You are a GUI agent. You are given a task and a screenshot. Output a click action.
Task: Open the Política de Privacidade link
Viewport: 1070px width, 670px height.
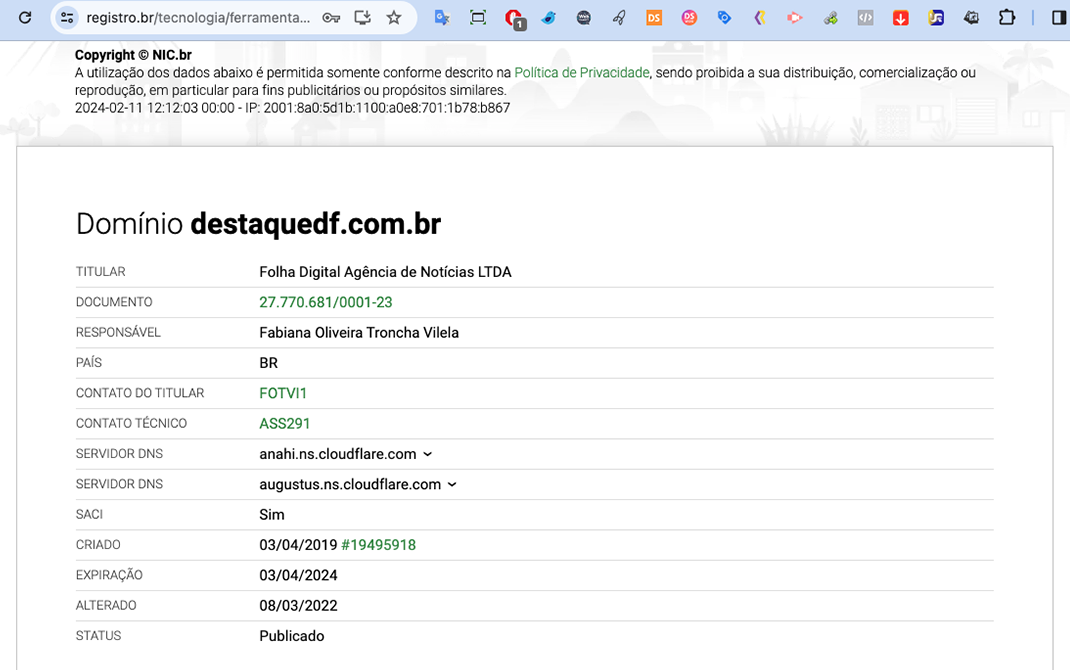click(x=581, y=73)
